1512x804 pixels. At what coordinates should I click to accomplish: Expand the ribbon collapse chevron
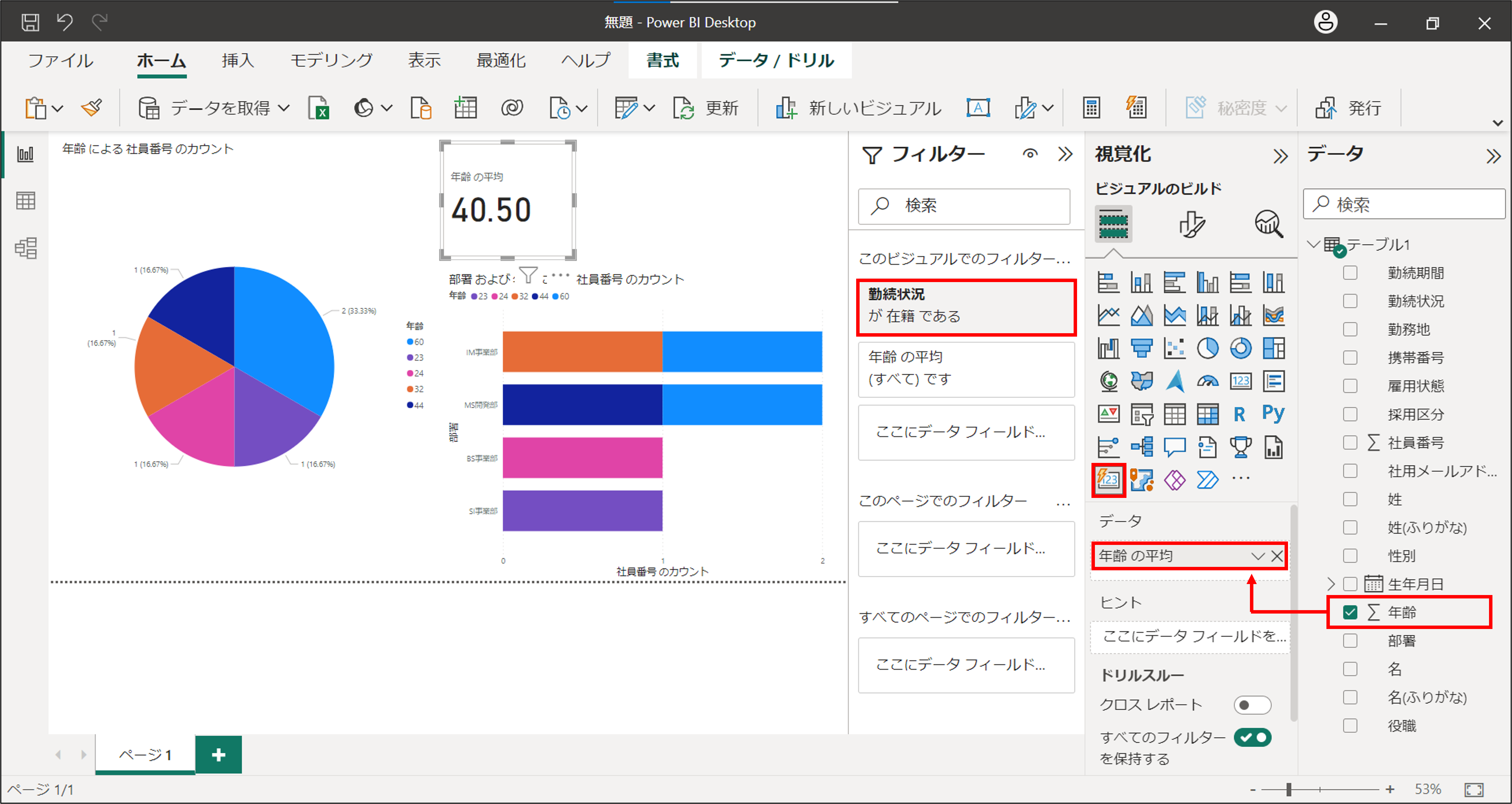tap(1497, 123)
